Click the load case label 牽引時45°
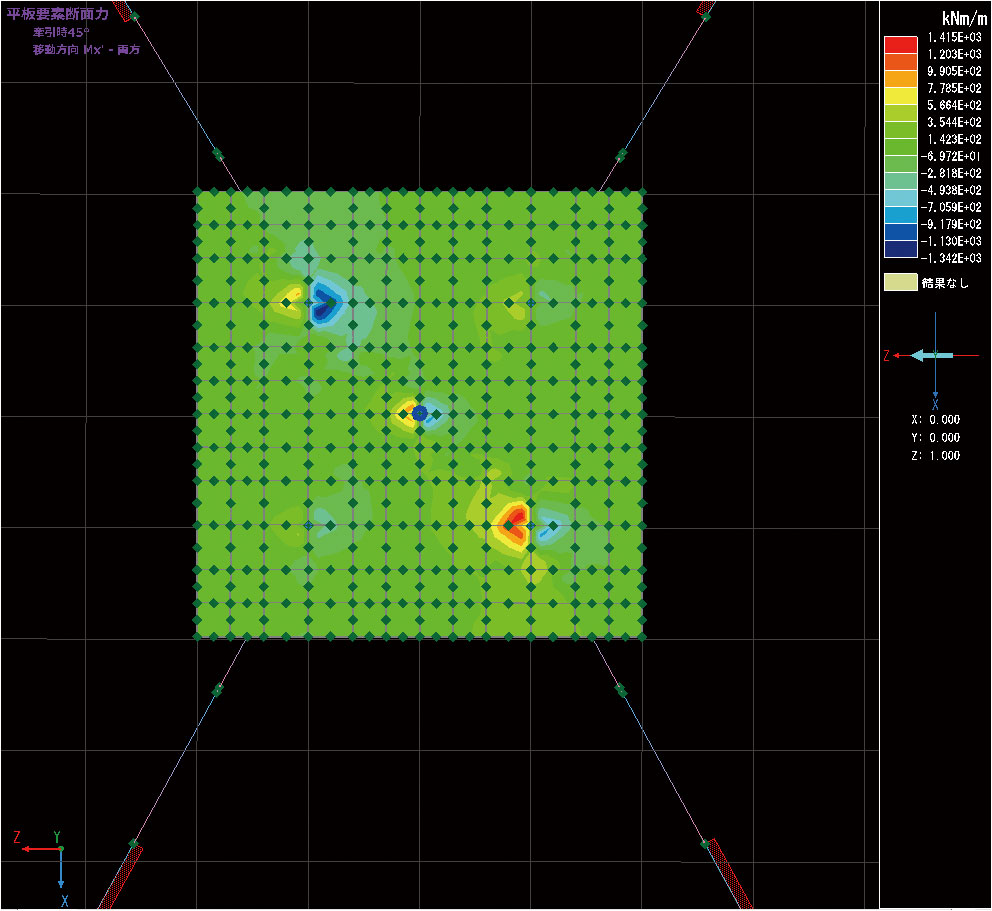 pos(61,32)
